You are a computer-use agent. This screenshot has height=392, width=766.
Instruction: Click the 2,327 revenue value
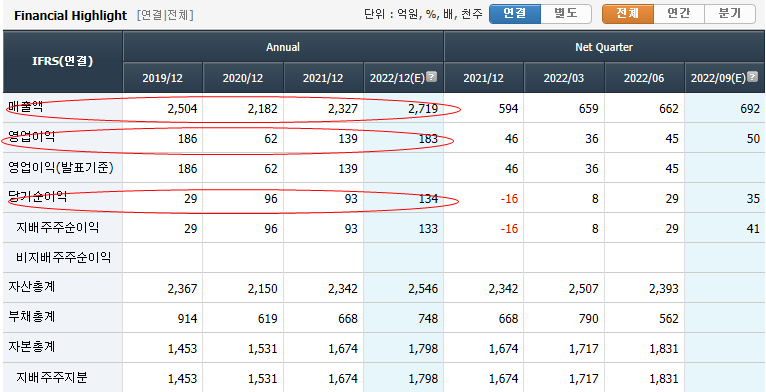[342, 109]
